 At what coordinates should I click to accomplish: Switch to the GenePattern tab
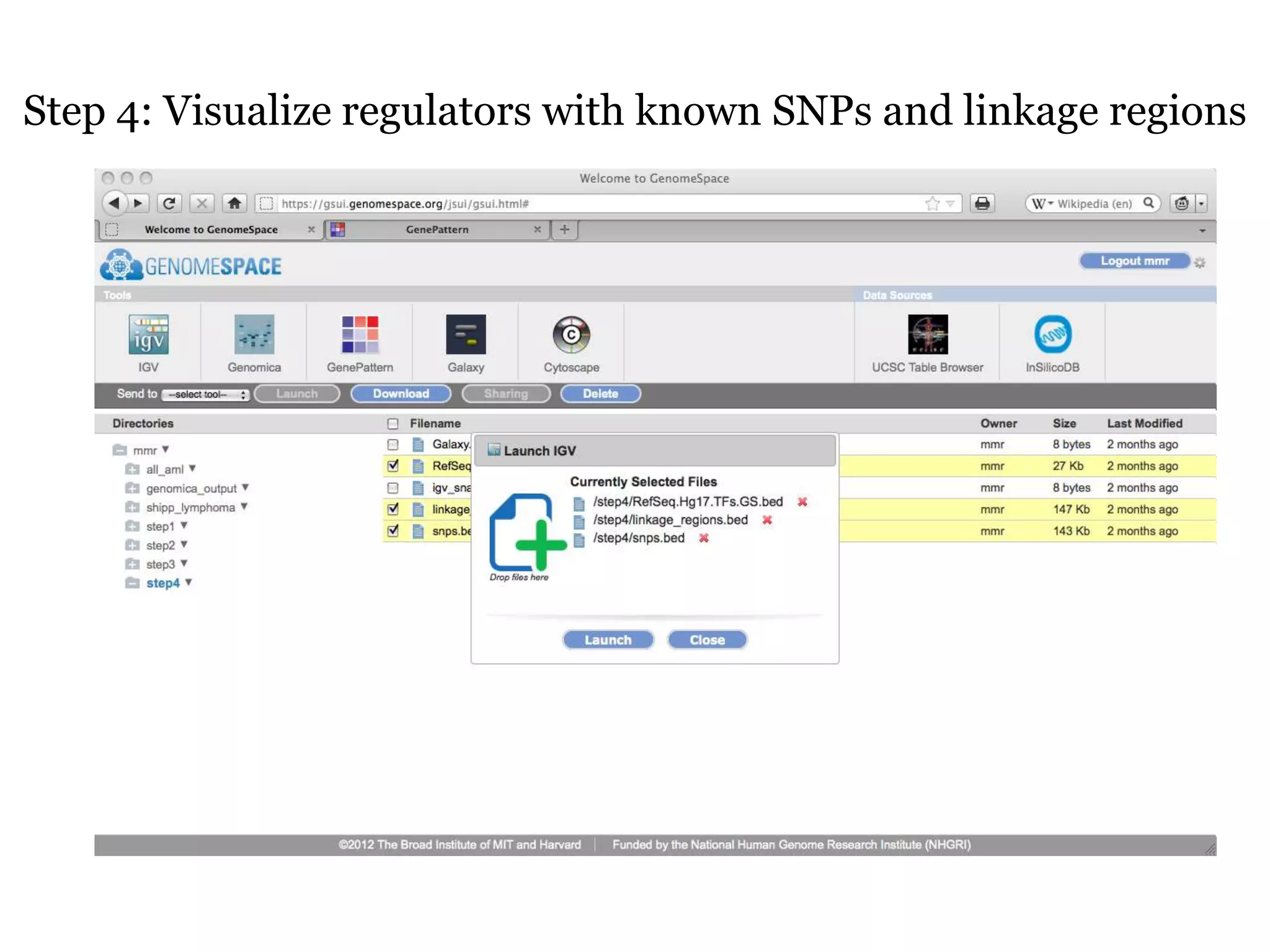click(x=437, y=229)
